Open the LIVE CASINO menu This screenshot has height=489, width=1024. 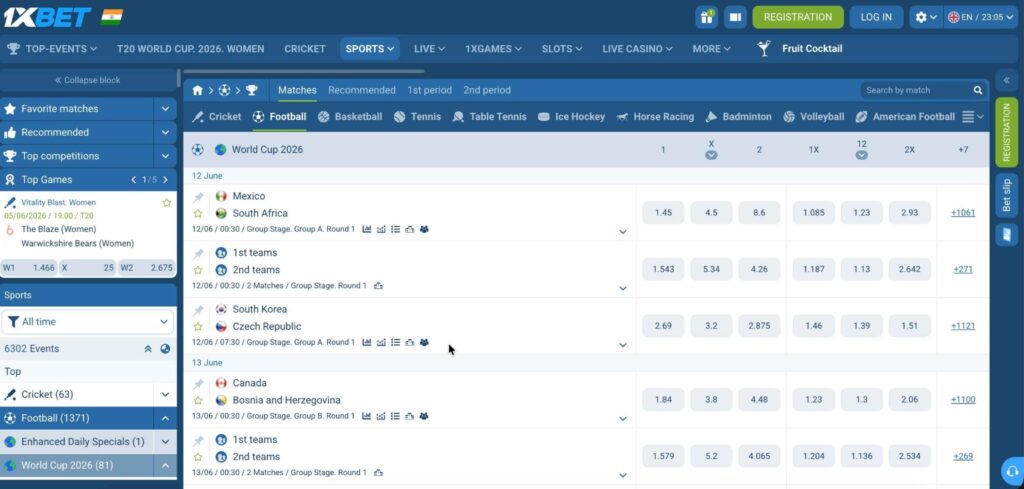click(637, 48)
